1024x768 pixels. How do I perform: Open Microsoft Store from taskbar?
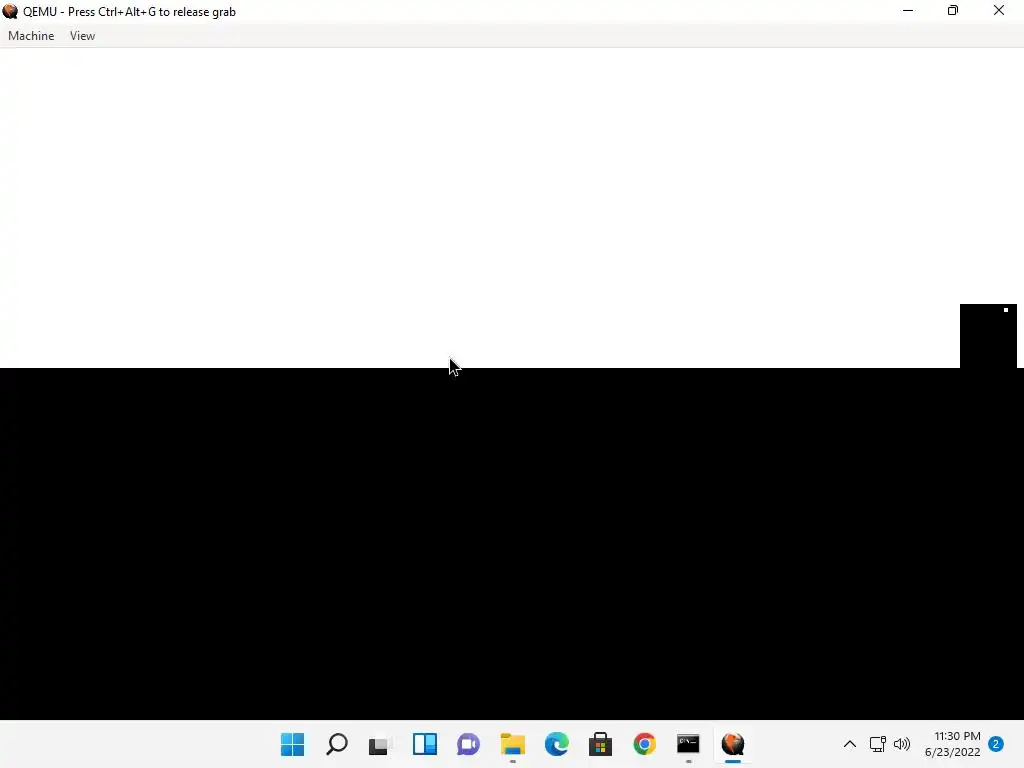[600, 744]
